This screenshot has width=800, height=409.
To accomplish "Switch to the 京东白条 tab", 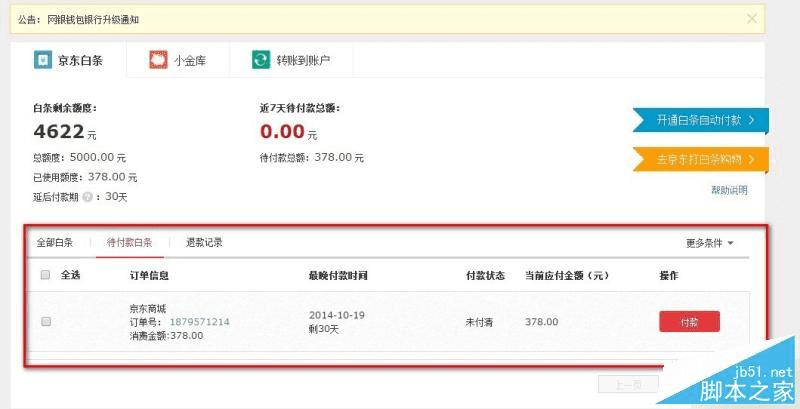I will 68,60.
